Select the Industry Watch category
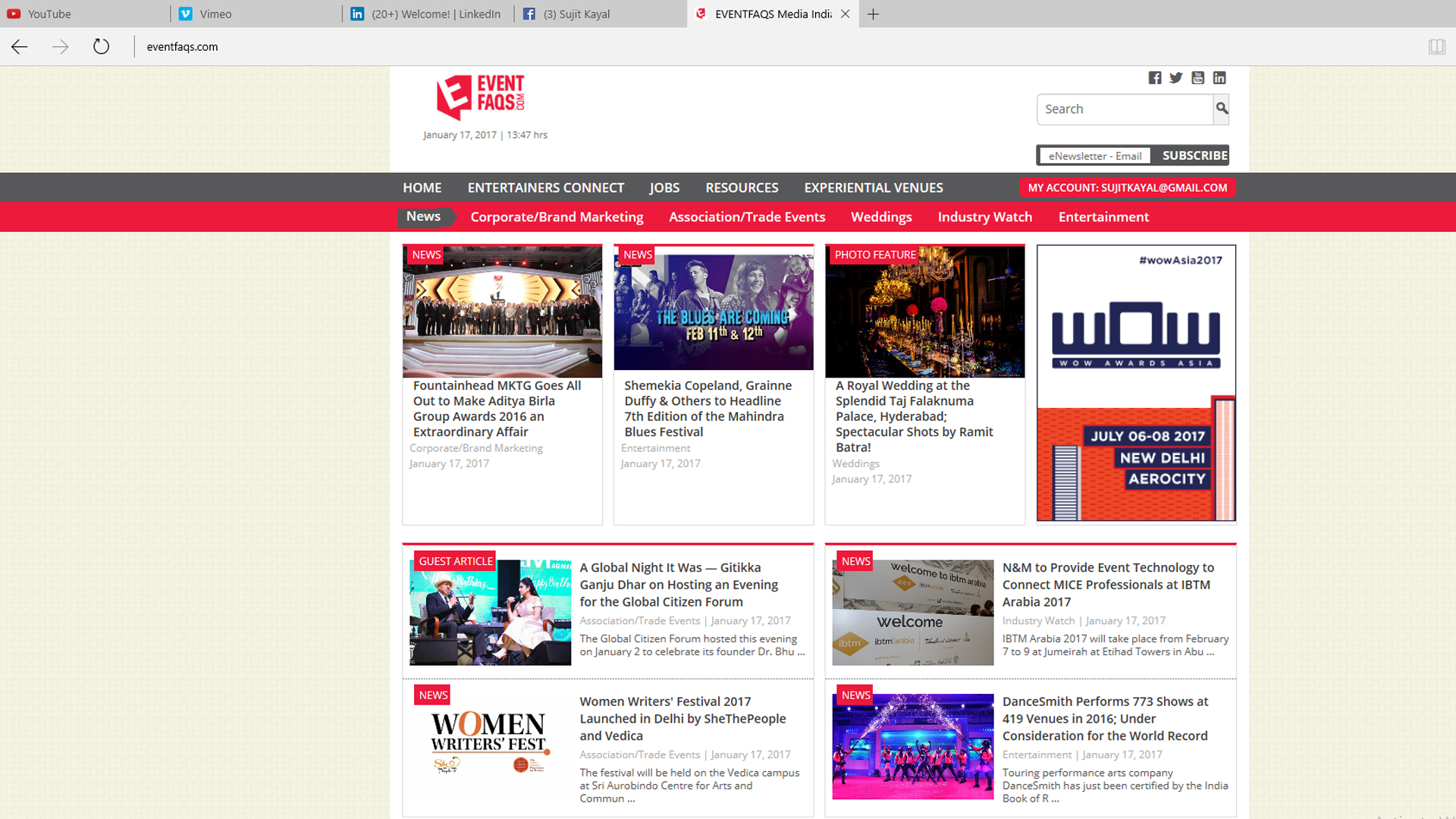Screen dimensions: 1456x819 coord(984,217)
